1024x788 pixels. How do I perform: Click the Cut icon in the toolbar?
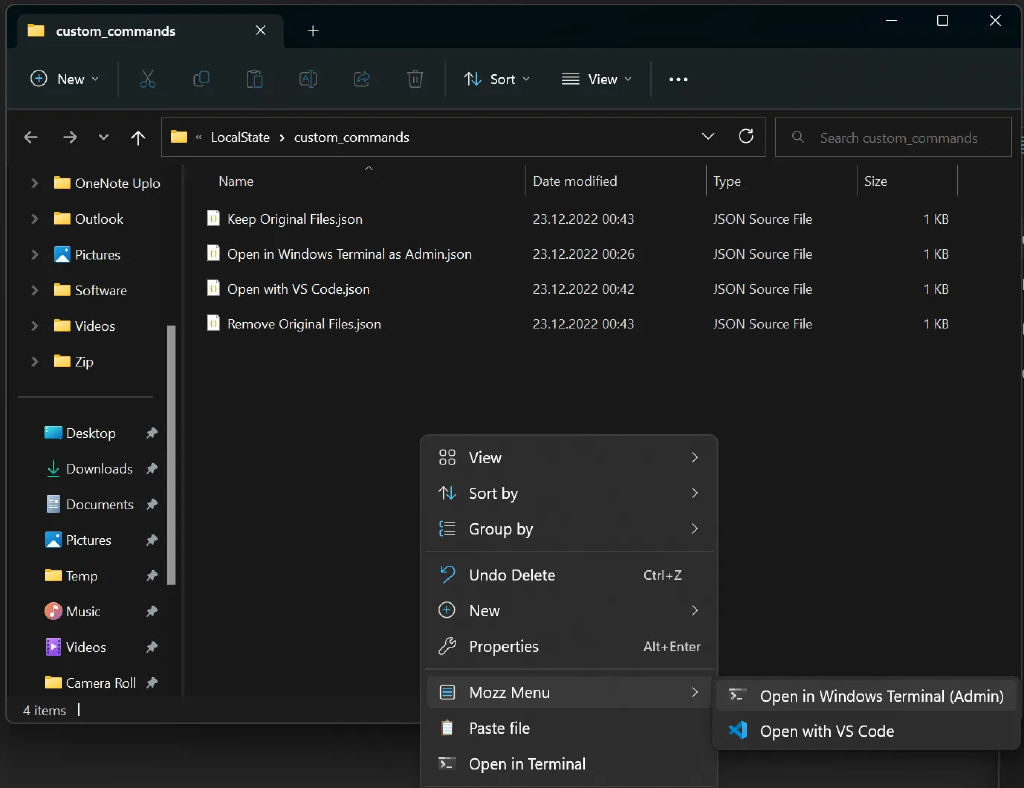(148, 79)
